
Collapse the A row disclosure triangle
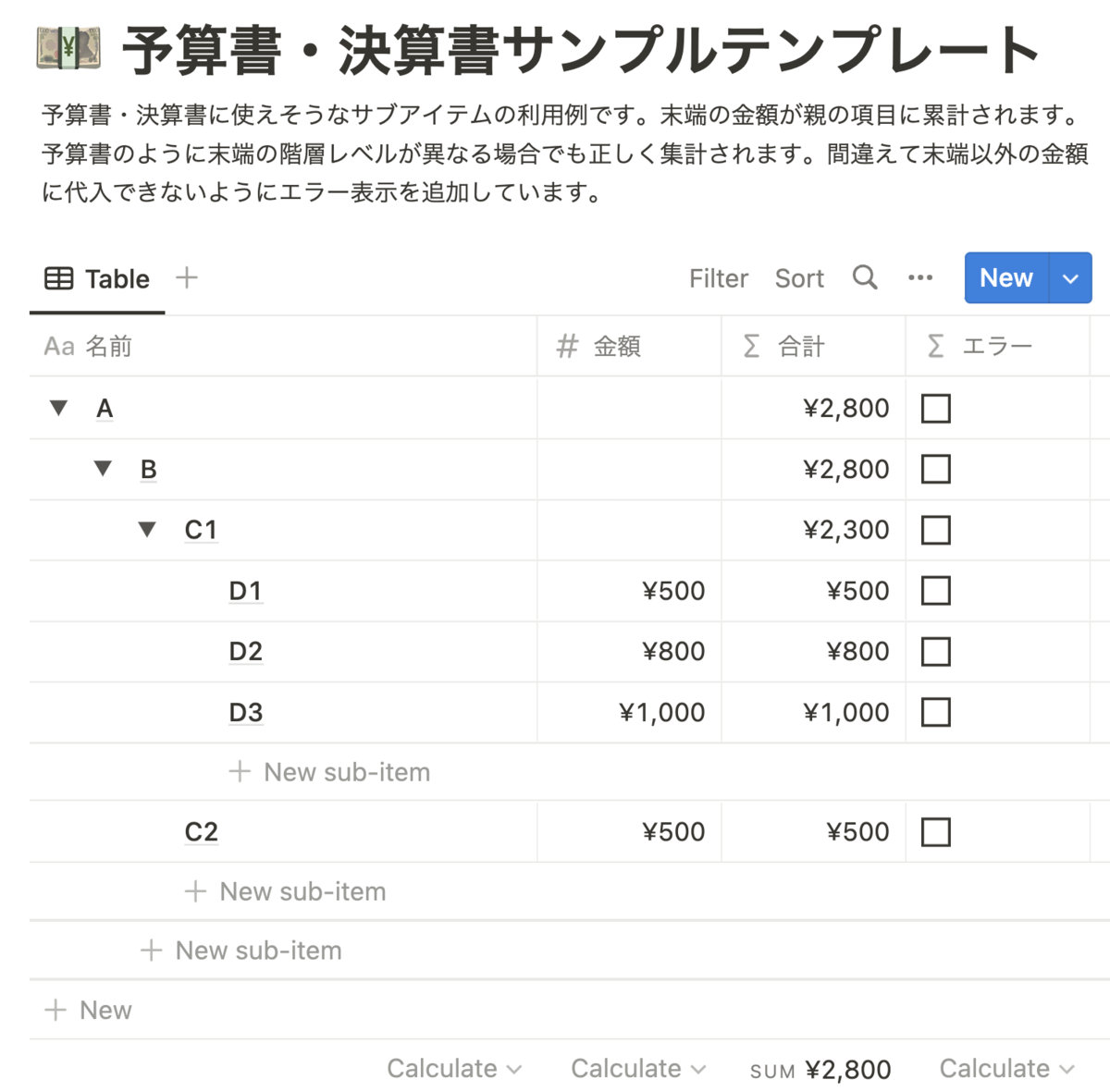[58, 408]
